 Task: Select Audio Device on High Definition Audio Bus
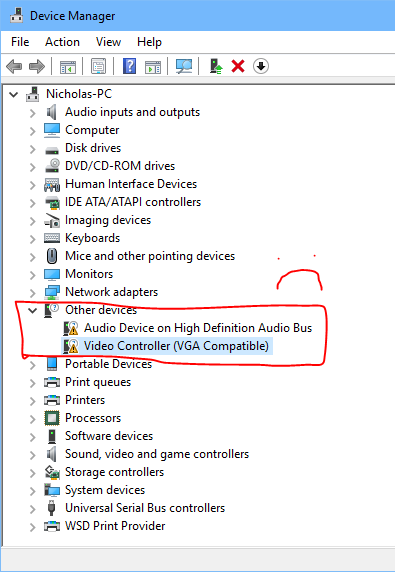point(198,328)
